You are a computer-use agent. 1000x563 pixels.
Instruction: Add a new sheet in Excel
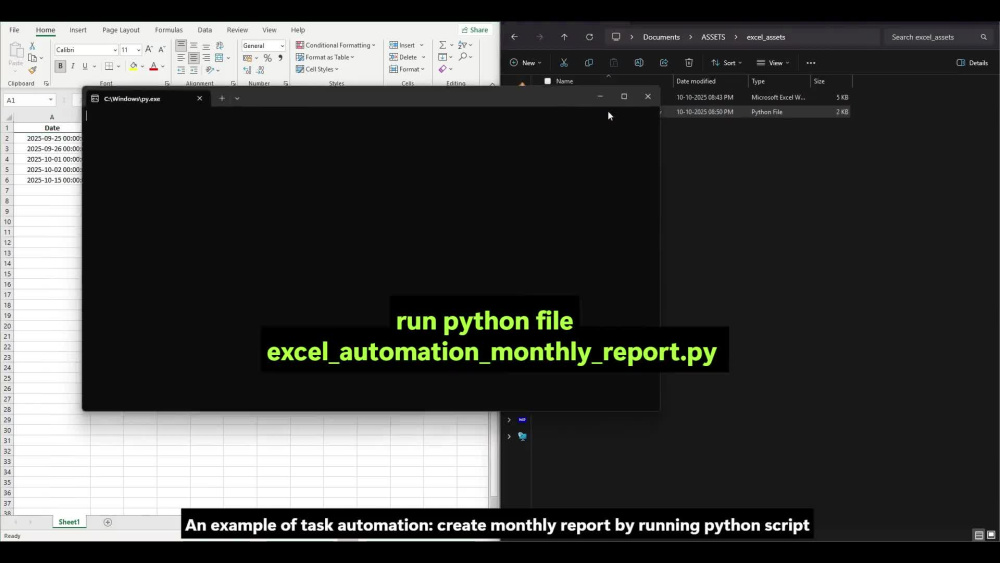coord(108,522)
